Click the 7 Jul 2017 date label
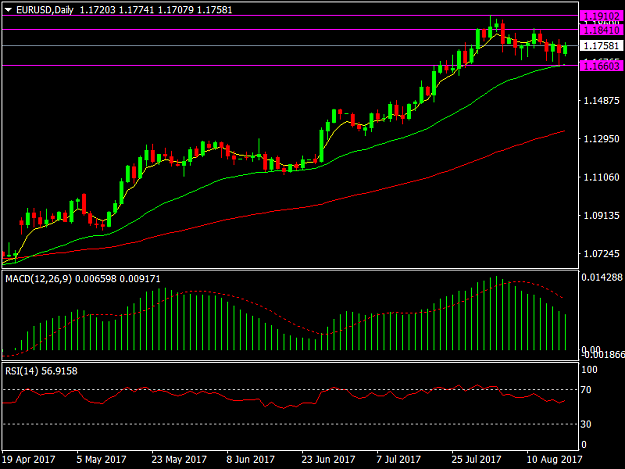This screenshot has width=625, height=469. click(x=399, y=459)
